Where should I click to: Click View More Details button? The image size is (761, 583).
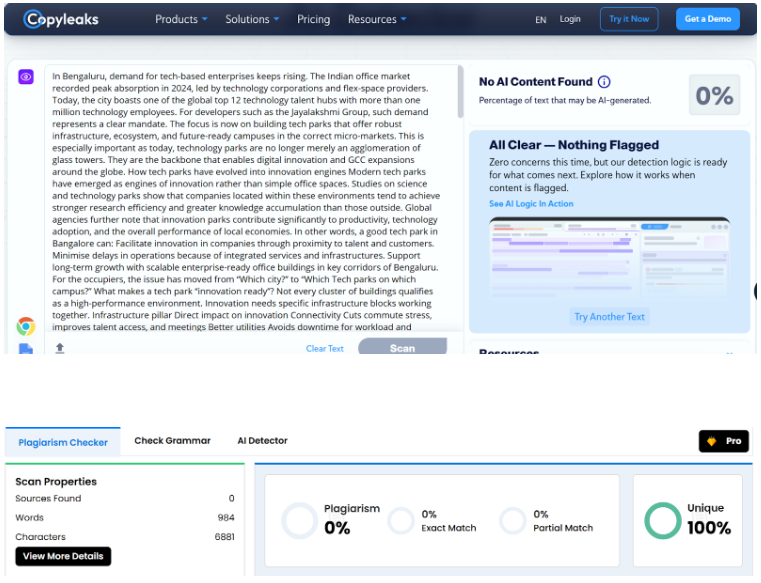(x=63, y=556)
